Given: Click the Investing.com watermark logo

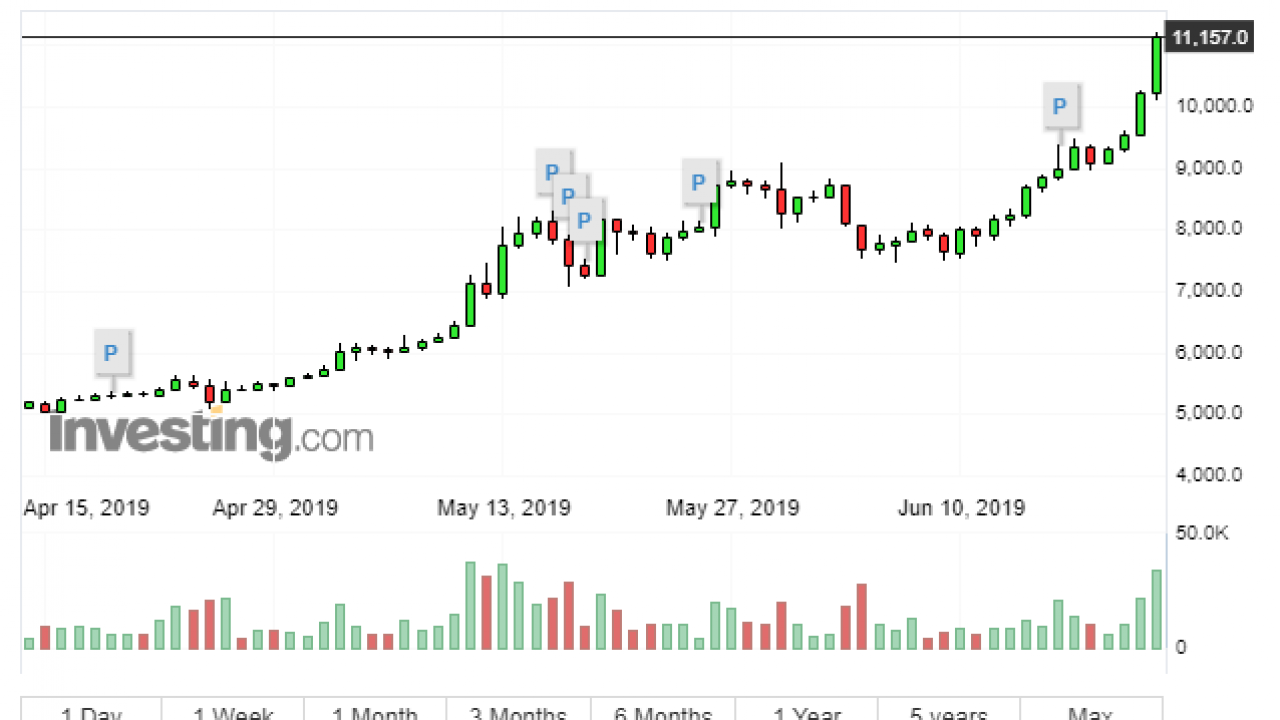Looking at the screenshot, I should tap(211, 436).
